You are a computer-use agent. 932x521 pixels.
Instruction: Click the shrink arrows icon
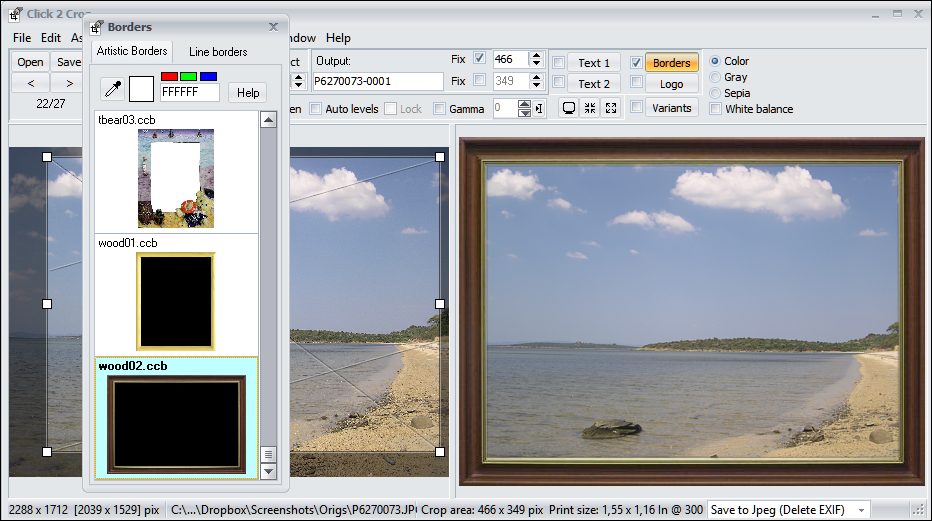[x=590, y=108]
